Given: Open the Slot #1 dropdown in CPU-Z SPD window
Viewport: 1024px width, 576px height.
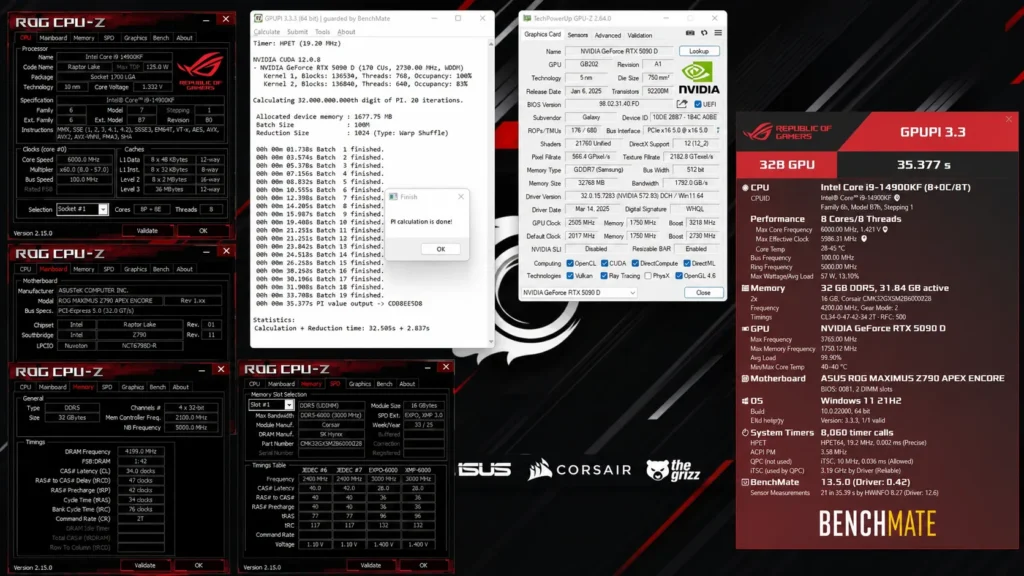Looking at the screenshot, I should pyautogui.click(x=271, y=405).
